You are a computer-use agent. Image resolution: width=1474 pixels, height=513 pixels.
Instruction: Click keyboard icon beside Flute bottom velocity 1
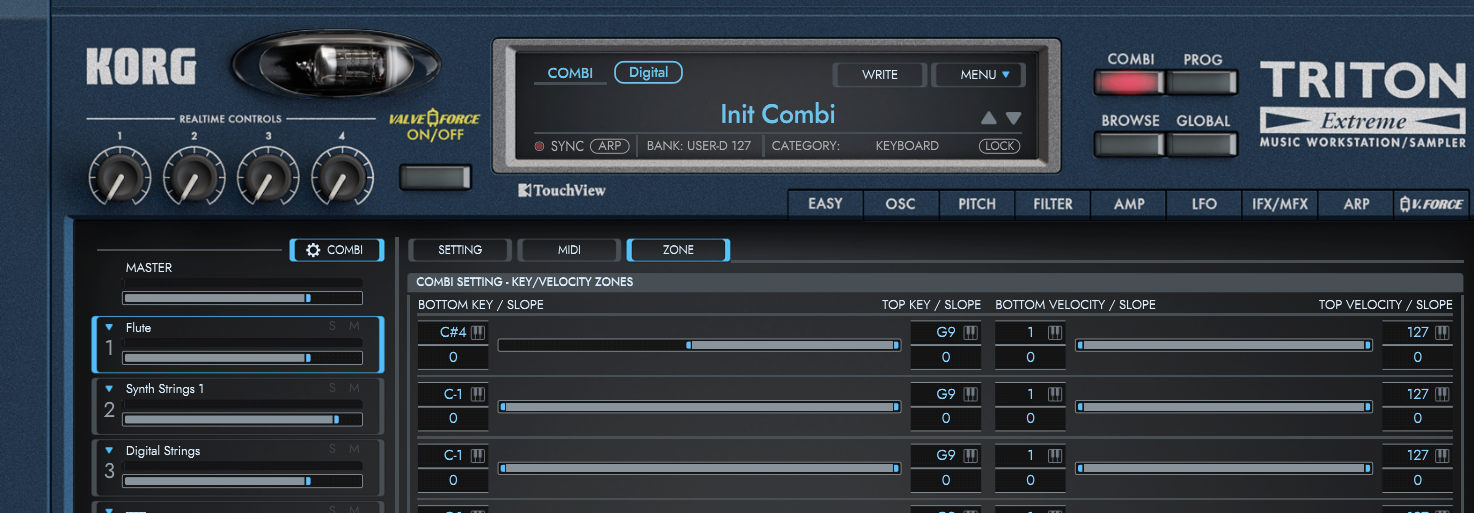tap(1055, 333)
